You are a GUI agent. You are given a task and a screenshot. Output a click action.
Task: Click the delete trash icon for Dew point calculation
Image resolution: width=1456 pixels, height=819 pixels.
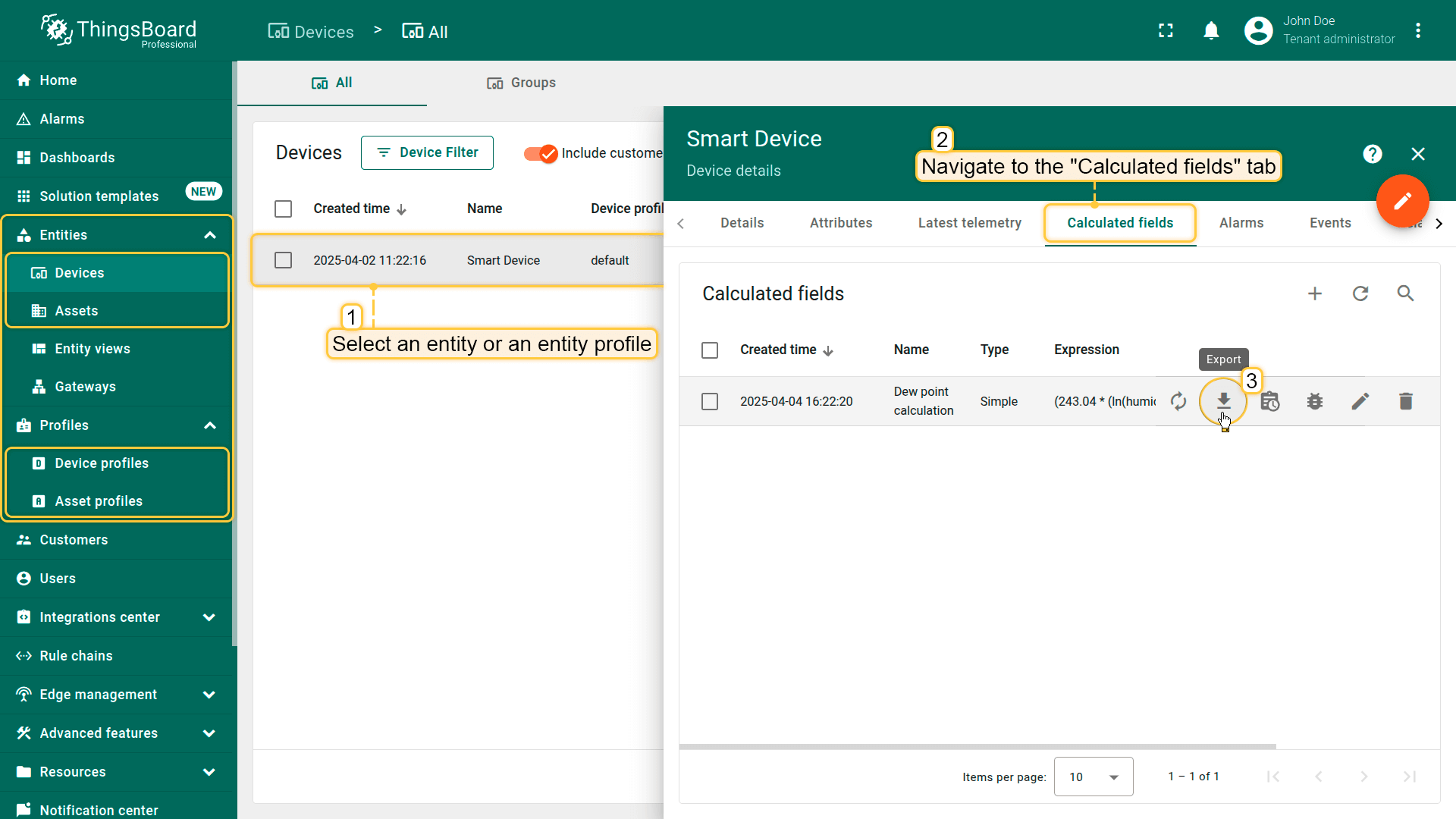tap(1405, 401)
